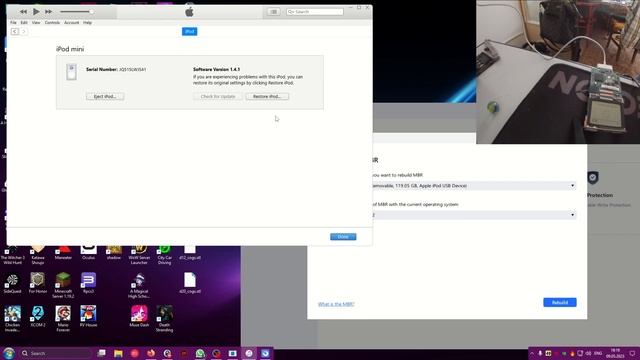Click the taskbar clock and date
Viewport: 640px width, 360px height.
615,353
